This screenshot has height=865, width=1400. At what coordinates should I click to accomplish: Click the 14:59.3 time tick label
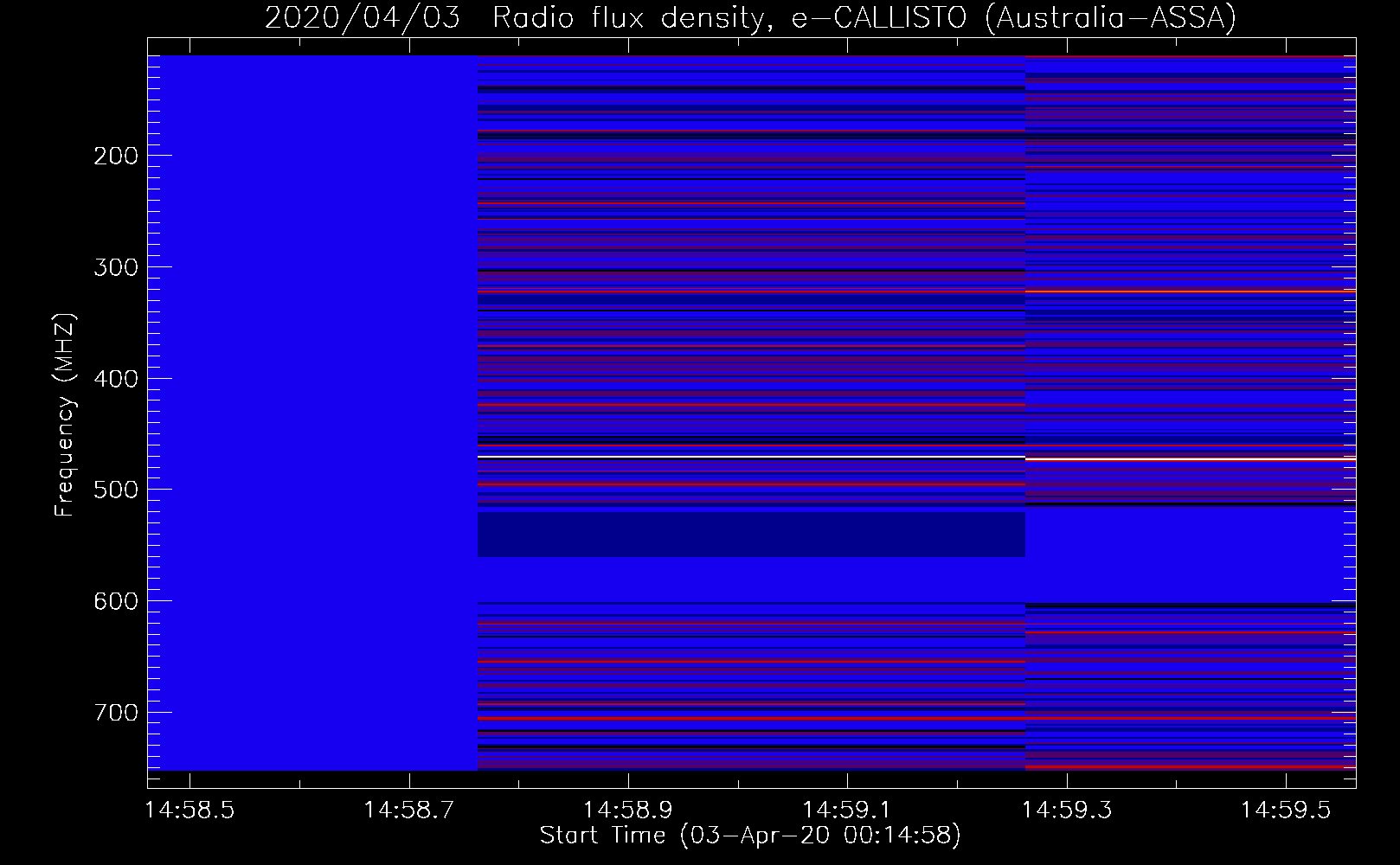click(x=1066, y=810)
